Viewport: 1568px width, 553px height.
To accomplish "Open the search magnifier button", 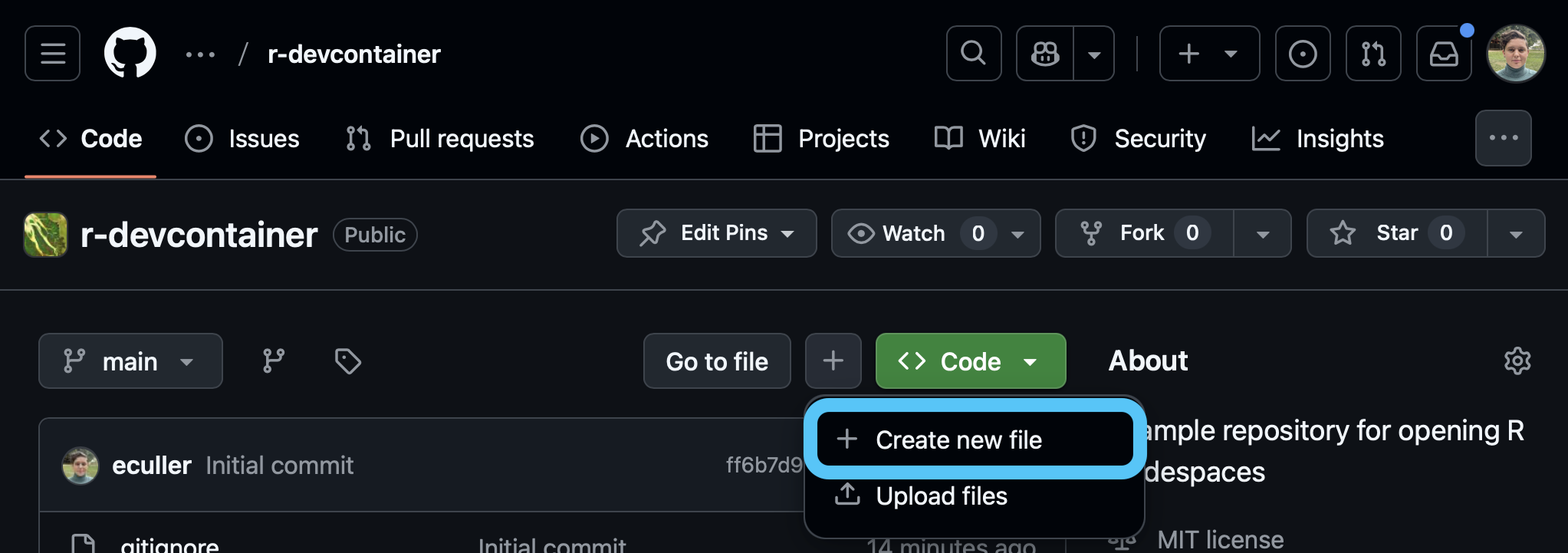I will pyautogui.click(x=974, y=54).
